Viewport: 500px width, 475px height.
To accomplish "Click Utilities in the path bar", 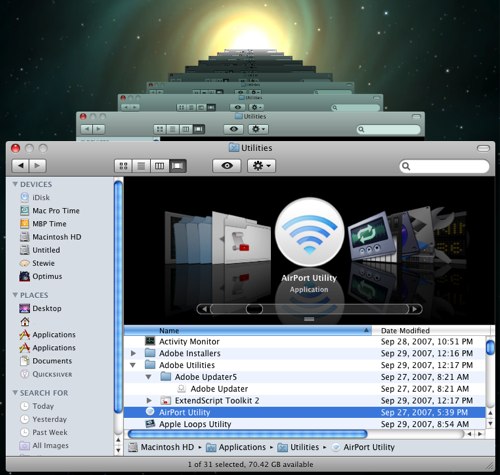I will [299, 447].
